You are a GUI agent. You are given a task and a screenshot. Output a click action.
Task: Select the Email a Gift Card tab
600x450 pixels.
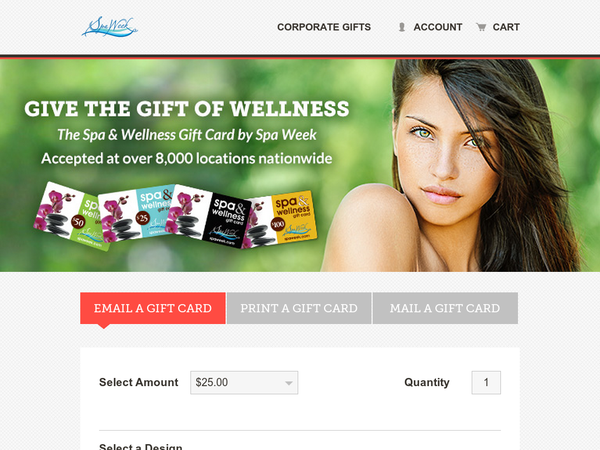(x=153, y=308)
